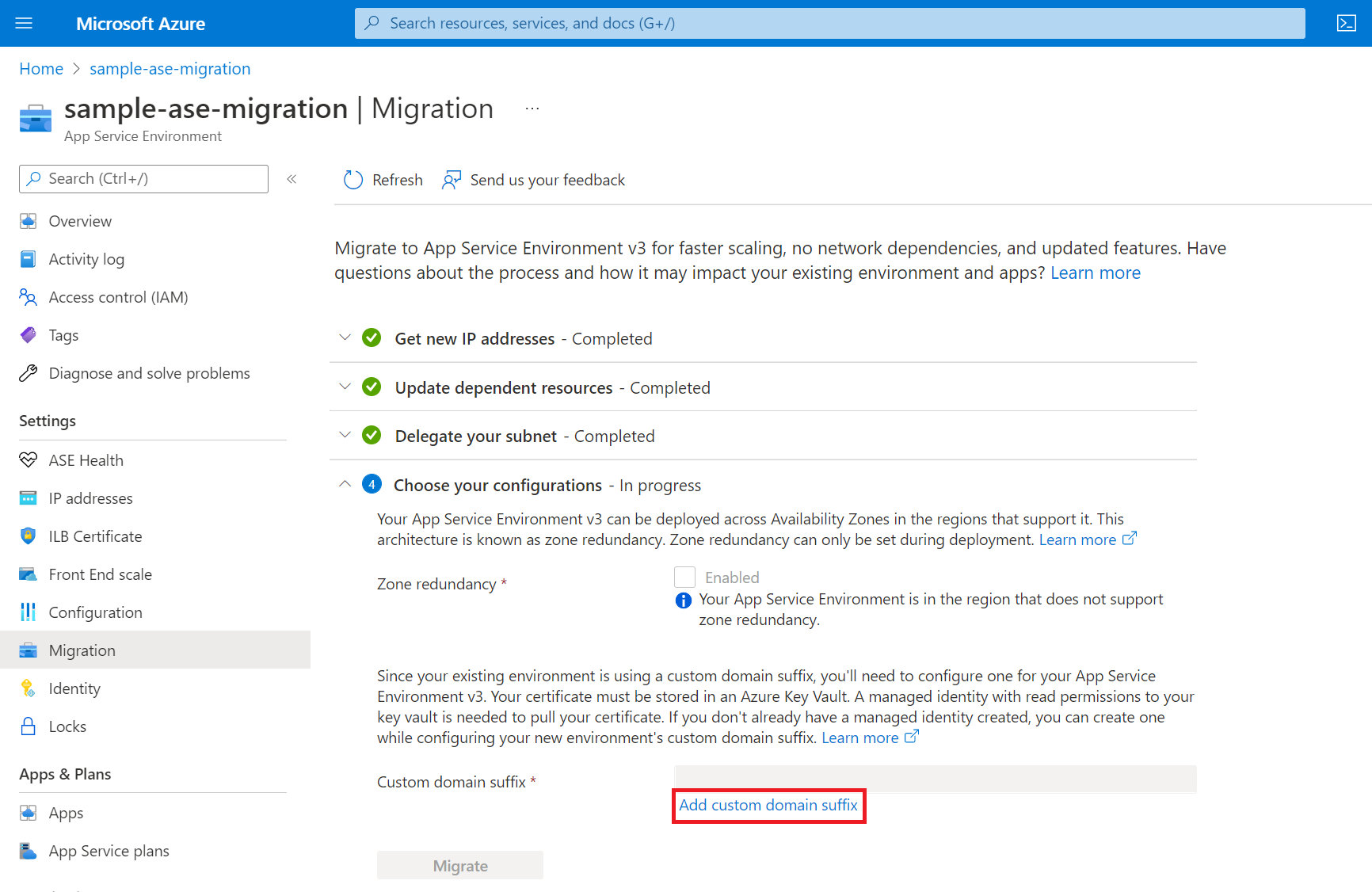The image size is (1372, 892).
Task: Click the Refresh circular arrow icon
Action: 353,180
